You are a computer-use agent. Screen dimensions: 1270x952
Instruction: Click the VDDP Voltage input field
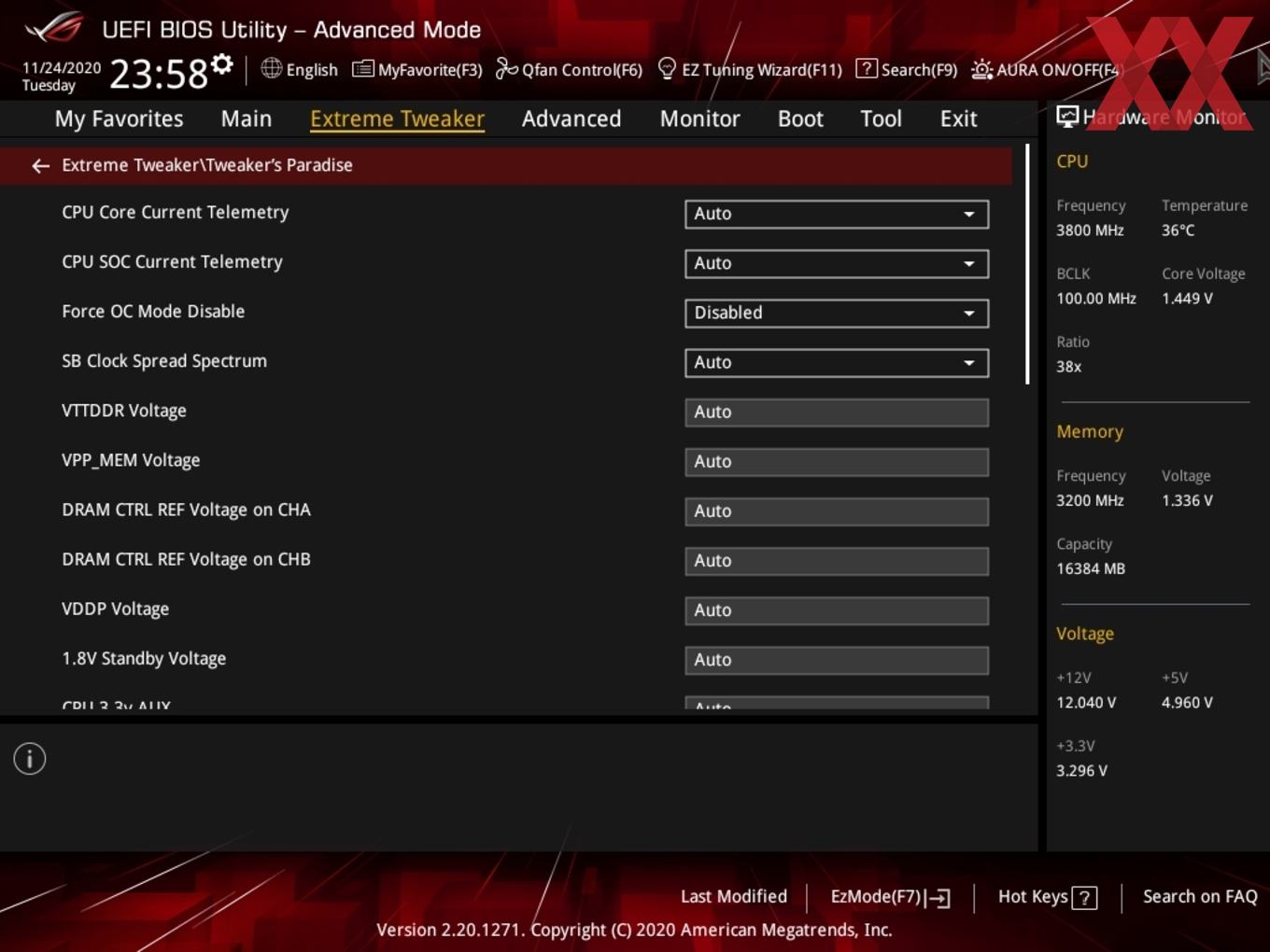tap(837, 609)
